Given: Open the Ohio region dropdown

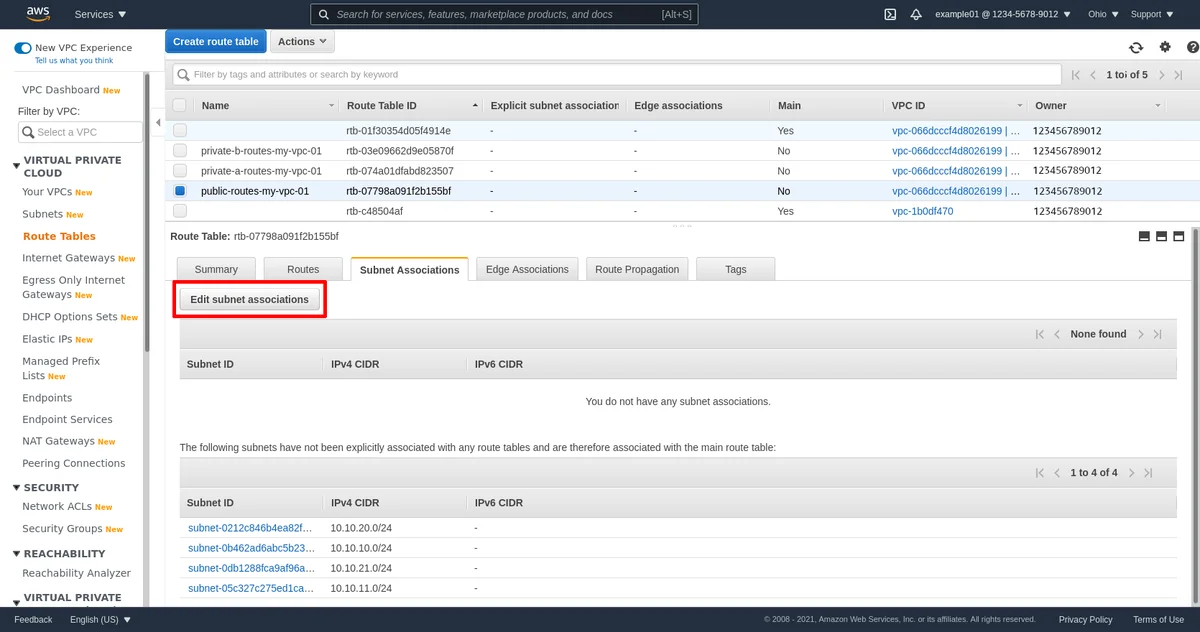Looking at the screenshot, I should [x=1100, y=14].
